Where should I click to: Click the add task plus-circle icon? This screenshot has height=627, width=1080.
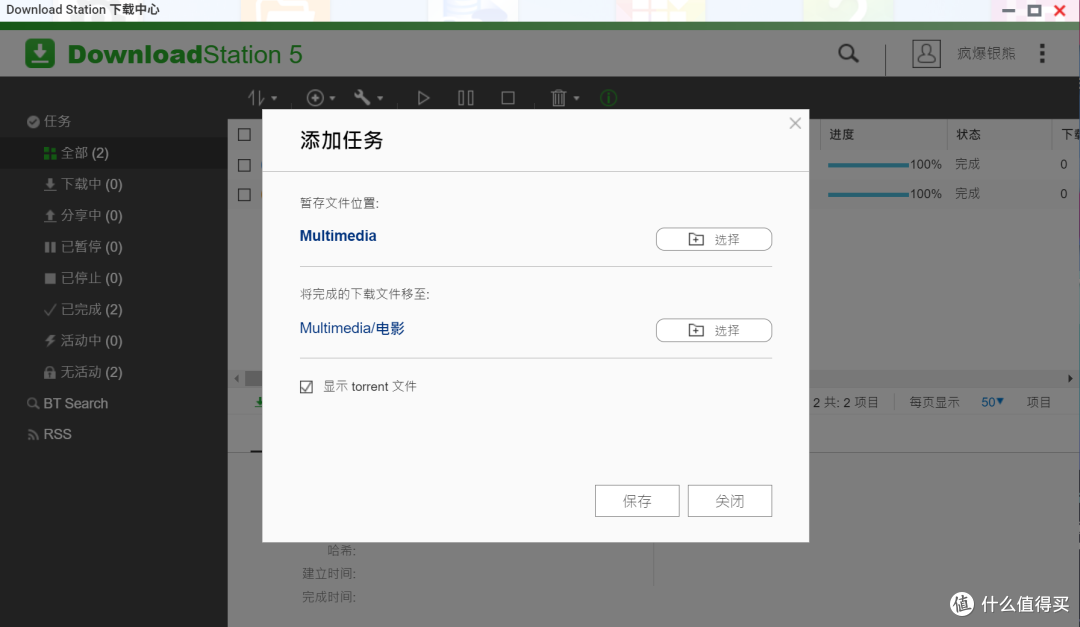[x=315, y=98]
